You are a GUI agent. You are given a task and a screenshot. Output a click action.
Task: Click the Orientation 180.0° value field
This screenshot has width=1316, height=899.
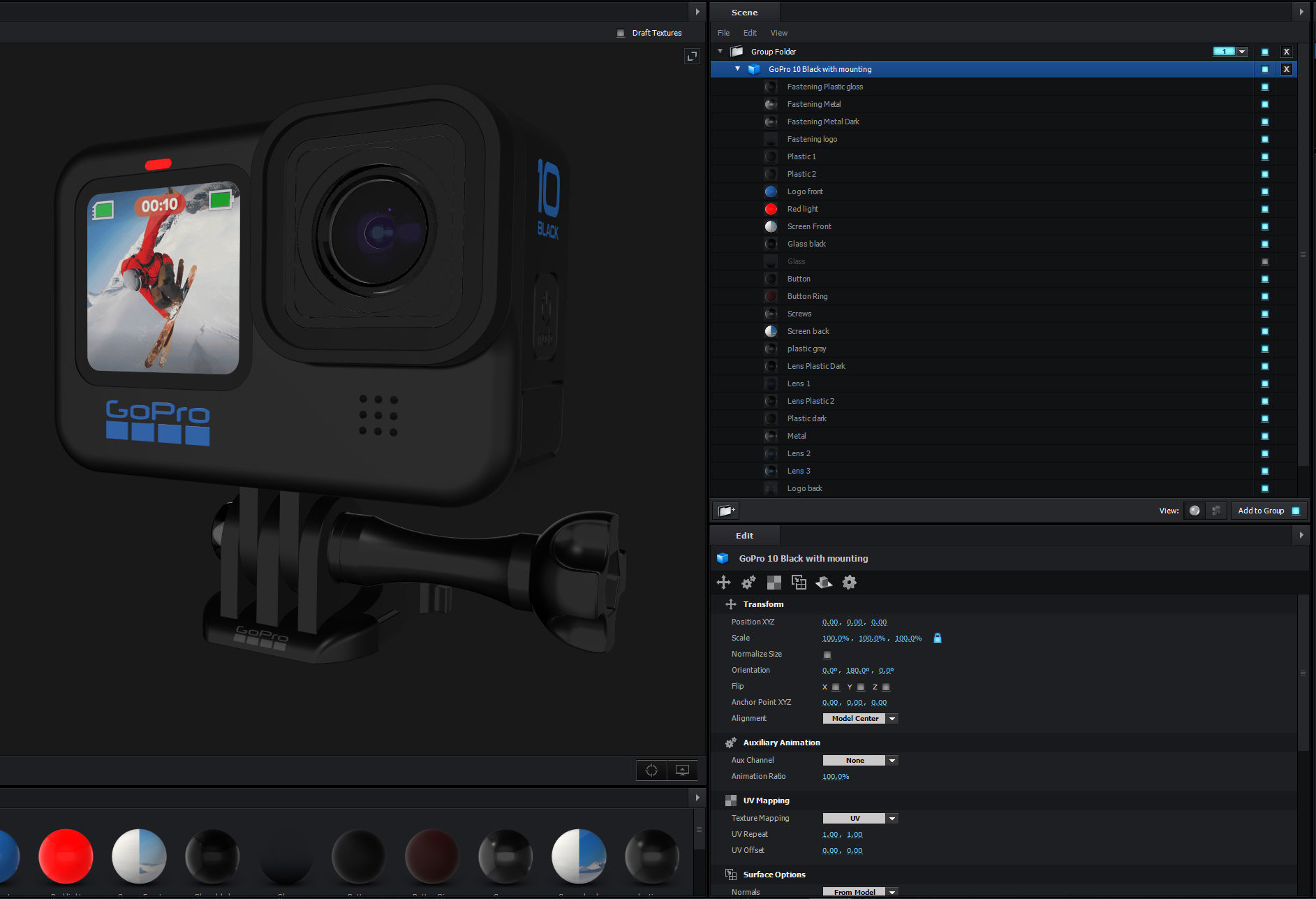[x=857, y=671]
